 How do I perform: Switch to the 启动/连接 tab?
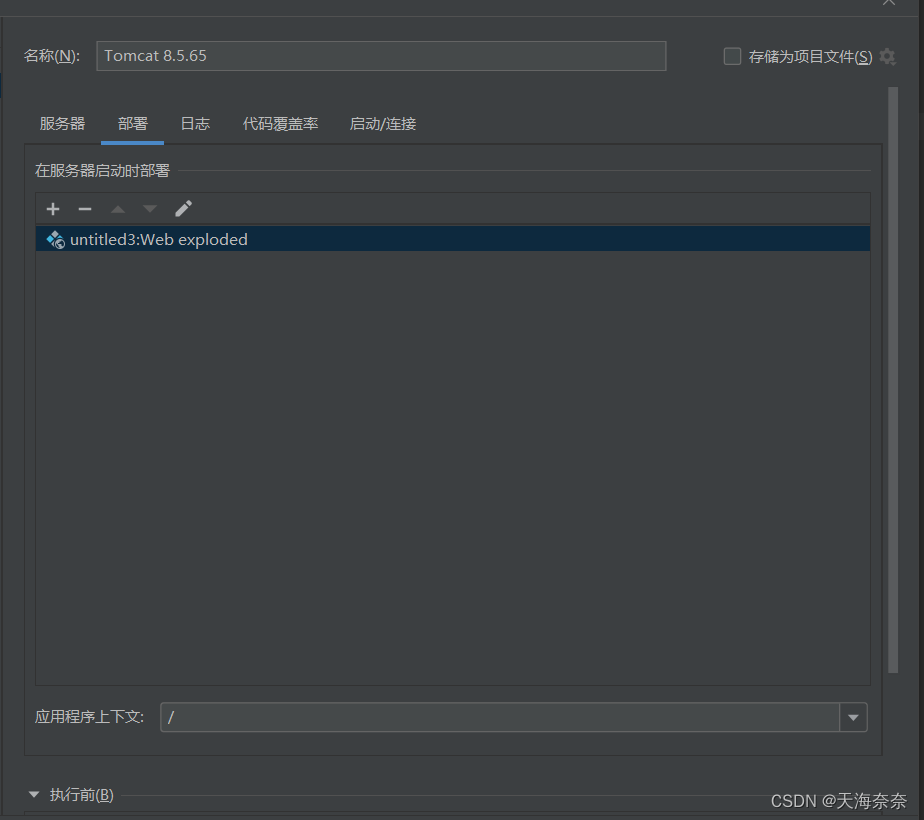(382, 124)
